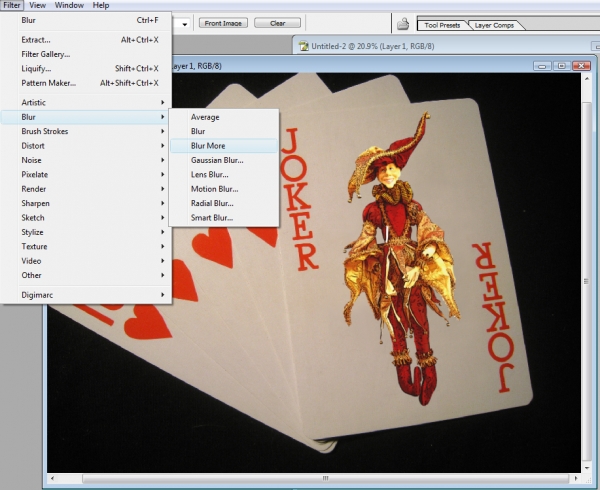Viewport: 600px width, 490px height.
Task: Open Gaussian Blur... dialog
Action: point(224,160)
